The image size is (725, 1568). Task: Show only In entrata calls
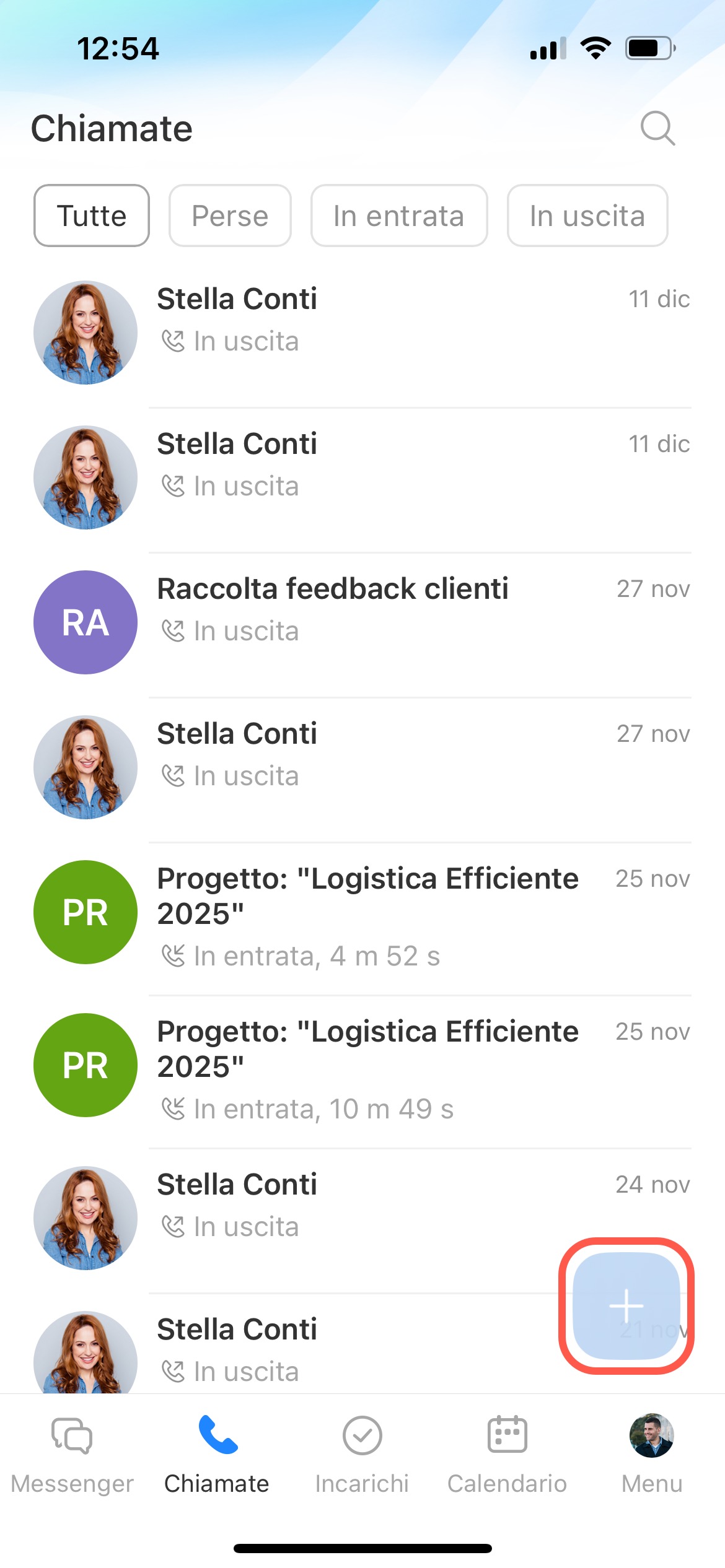(x=399, y=216)
